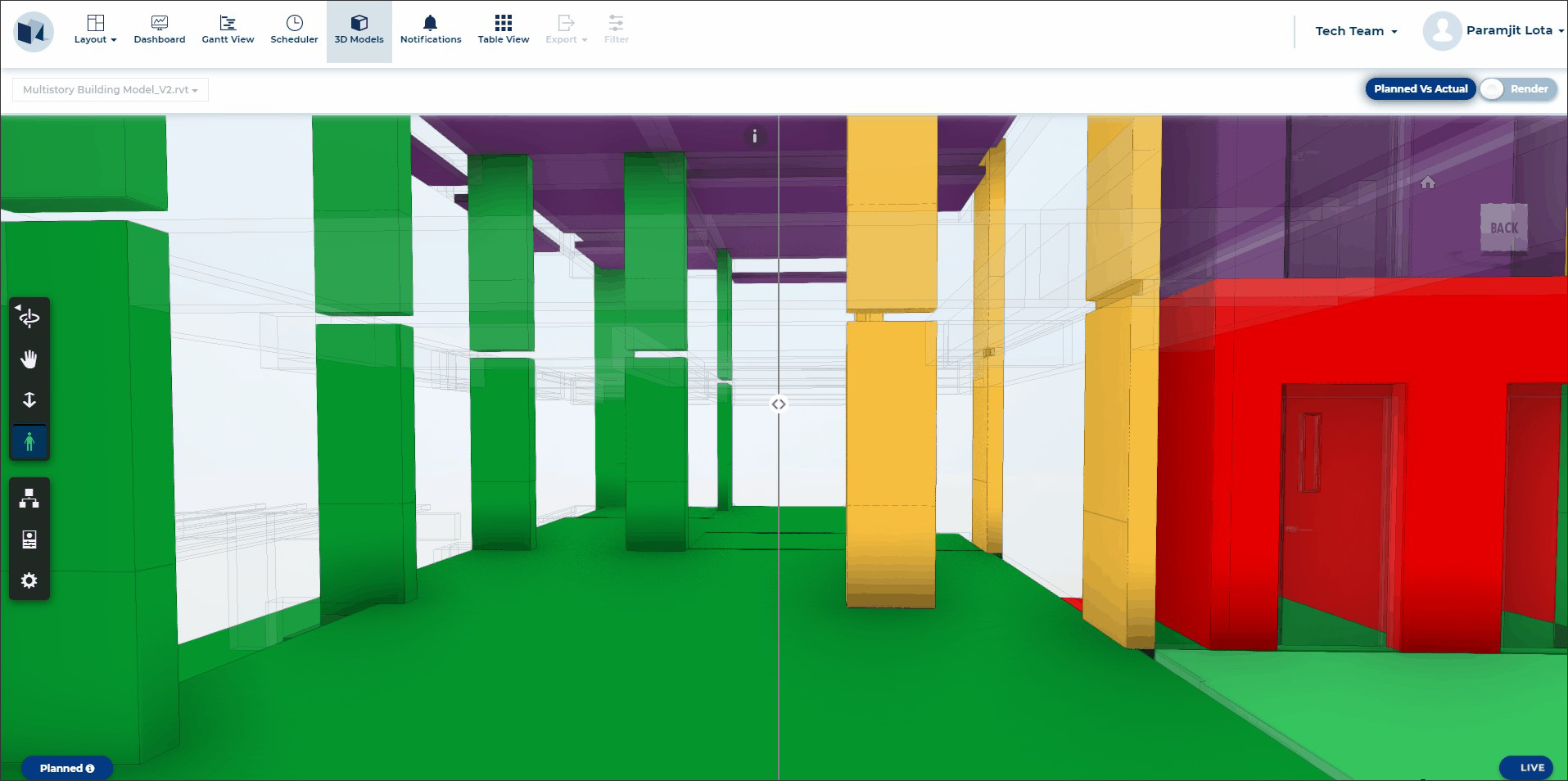
Task: Open Paramjit Lota user menu
Action: pyautogui.click(x=1514, y=30)
